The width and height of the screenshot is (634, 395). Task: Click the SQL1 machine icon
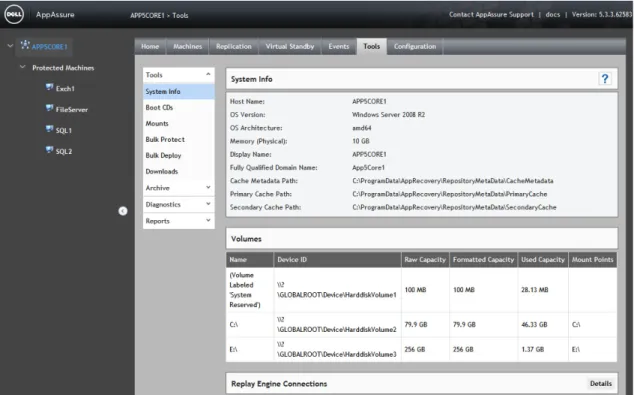(x=49, y=129)
